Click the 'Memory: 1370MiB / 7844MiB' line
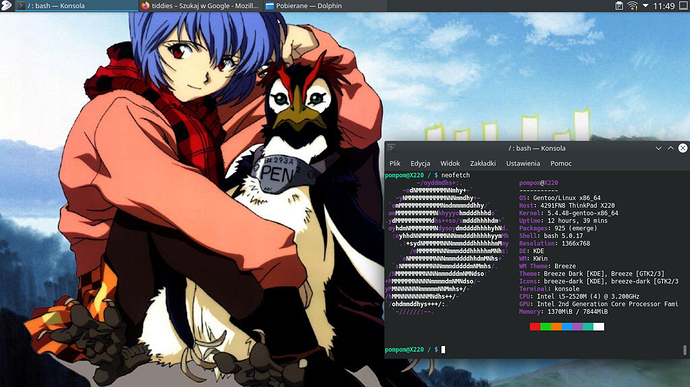This screenshot has width=690, height=387. [563, 311]
